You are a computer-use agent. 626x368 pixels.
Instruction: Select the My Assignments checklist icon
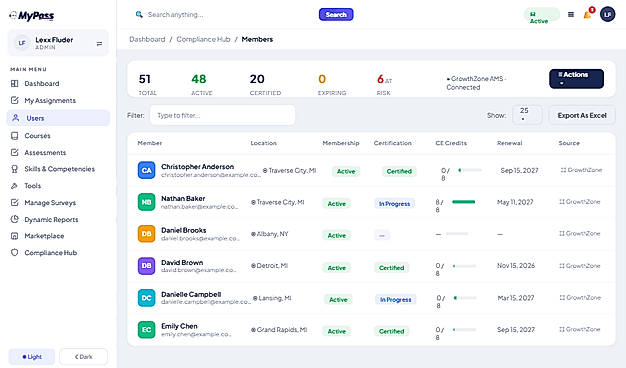[x=14, y=100]
